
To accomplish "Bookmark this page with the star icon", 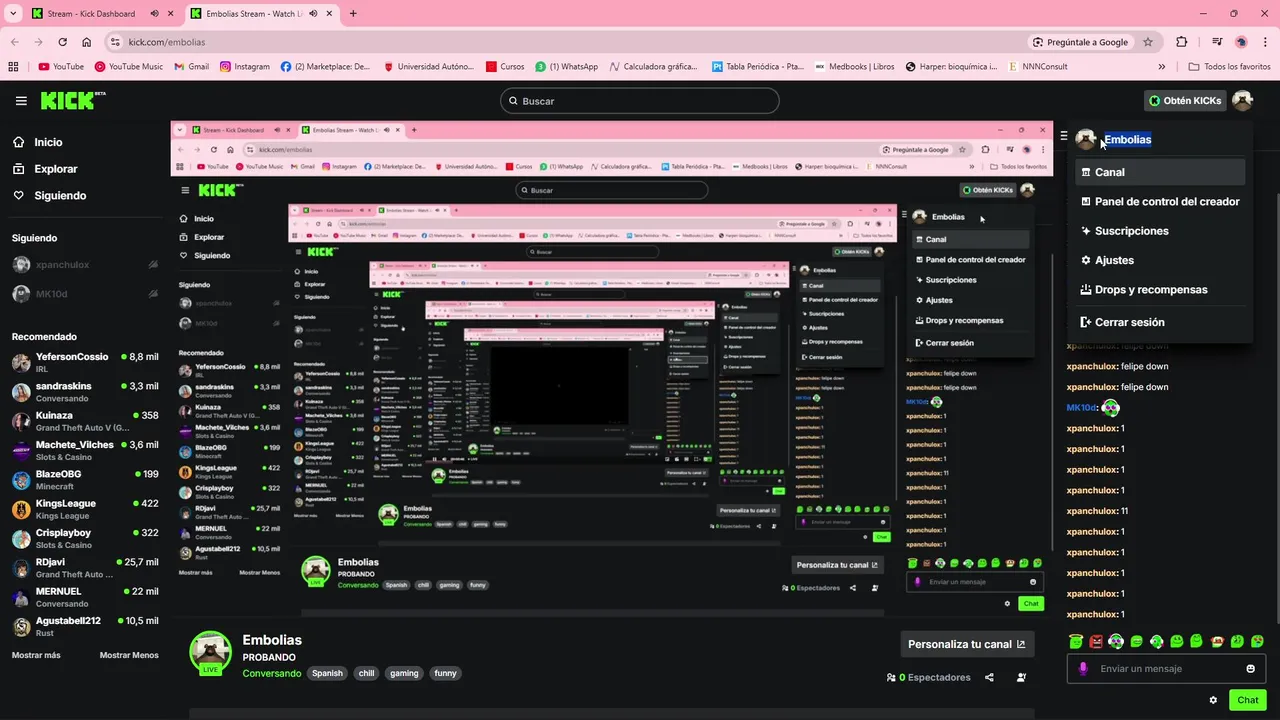I will (x=1148, y=42).
